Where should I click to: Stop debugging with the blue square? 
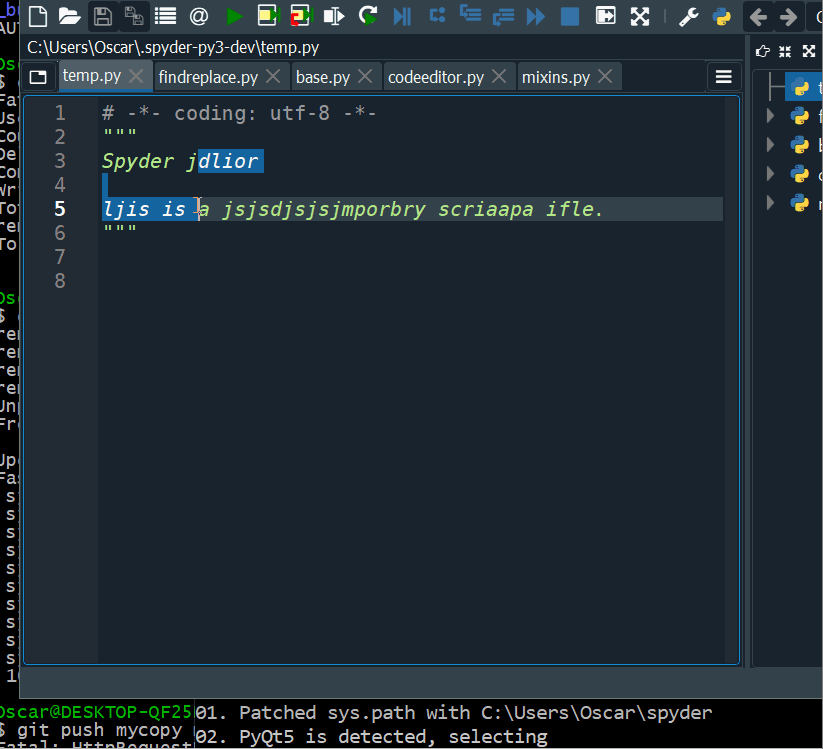570,16
